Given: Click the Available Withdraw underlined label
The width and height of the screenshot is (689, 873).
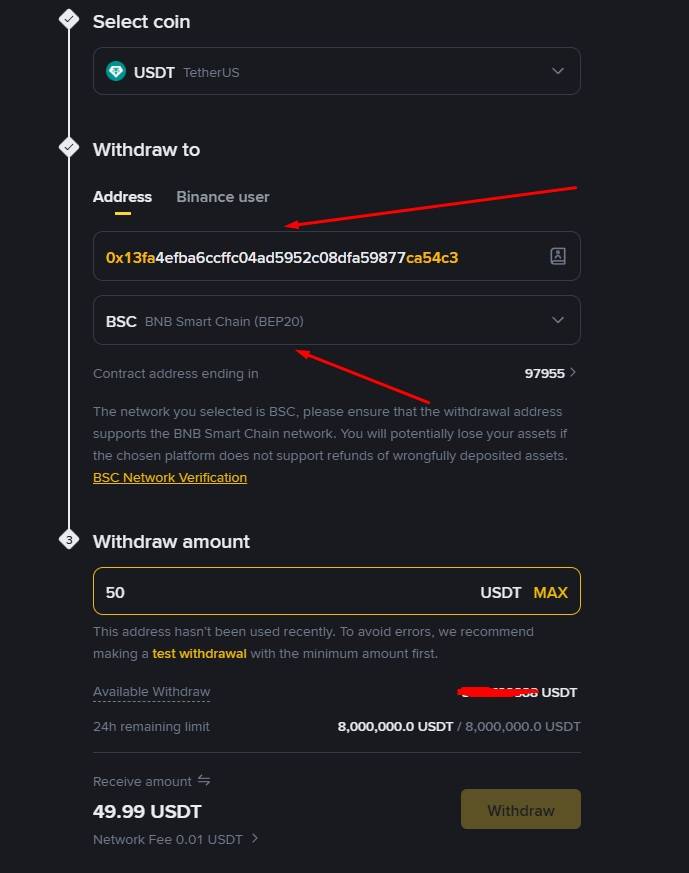Looking at the screenshot, I should pyautogui.click(x=151, y=691).
